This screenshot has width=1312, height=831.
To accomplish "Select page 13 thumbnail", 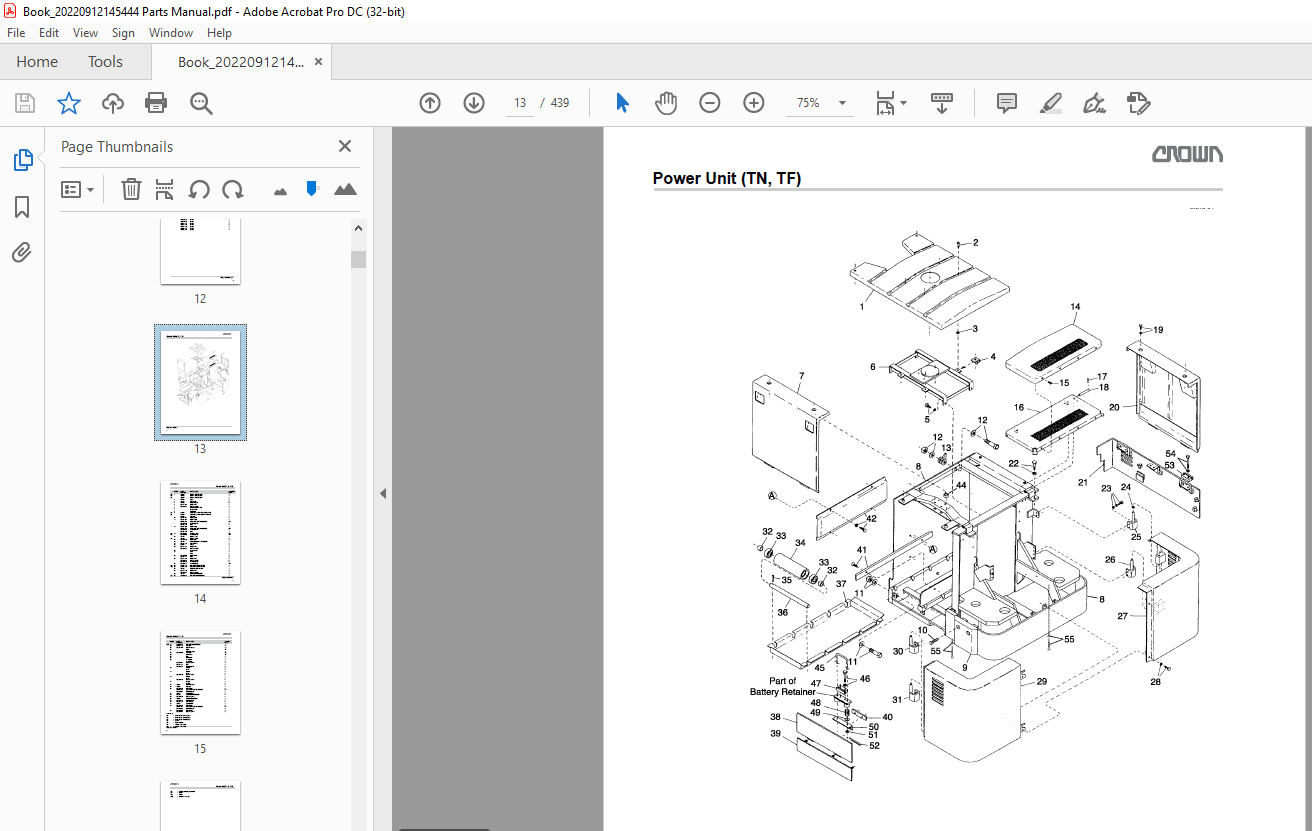I will click(200, 382).
